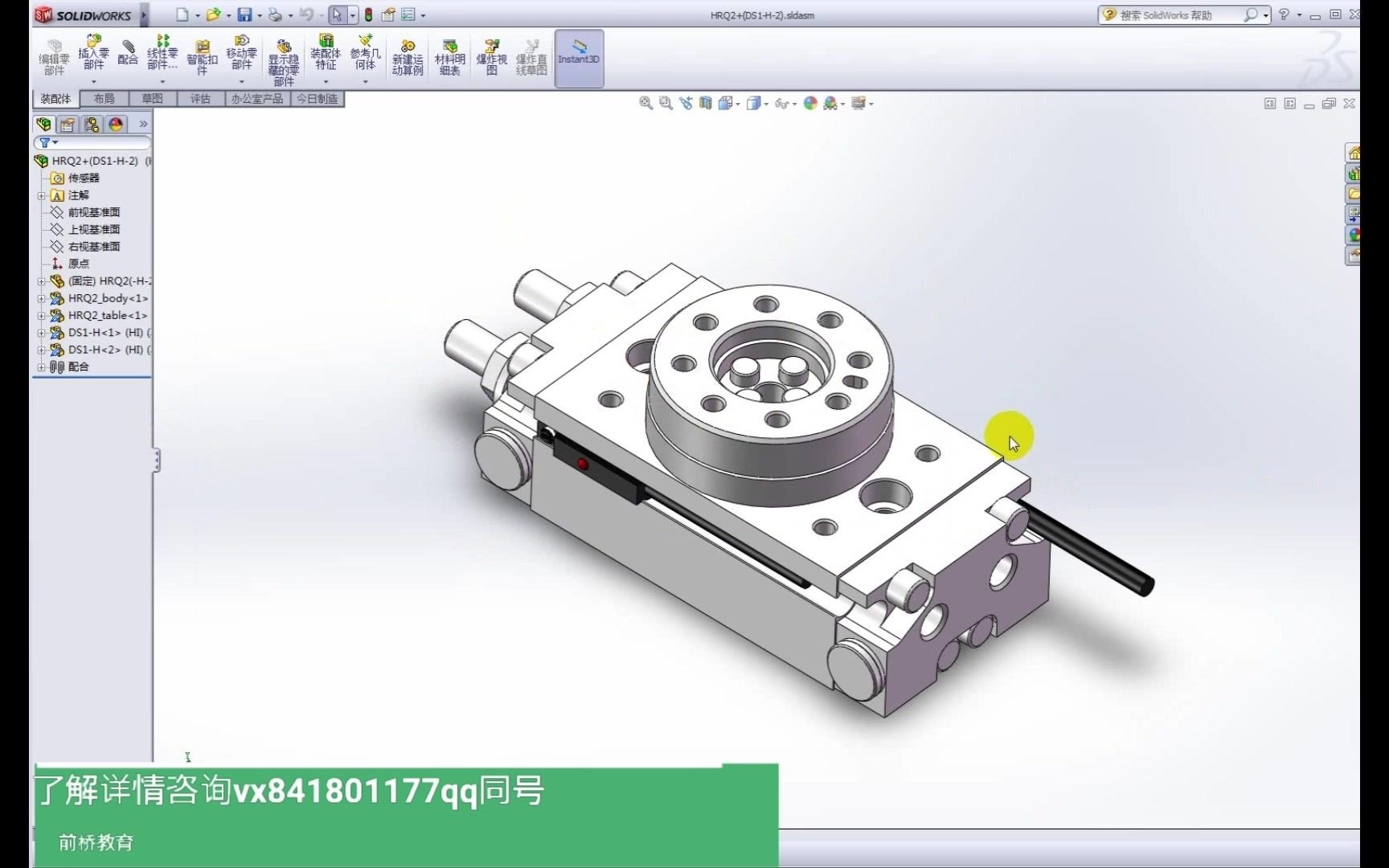Click the Rebuild traffic light icon
The image size is (1389, 868).
[x=368, y=14]
